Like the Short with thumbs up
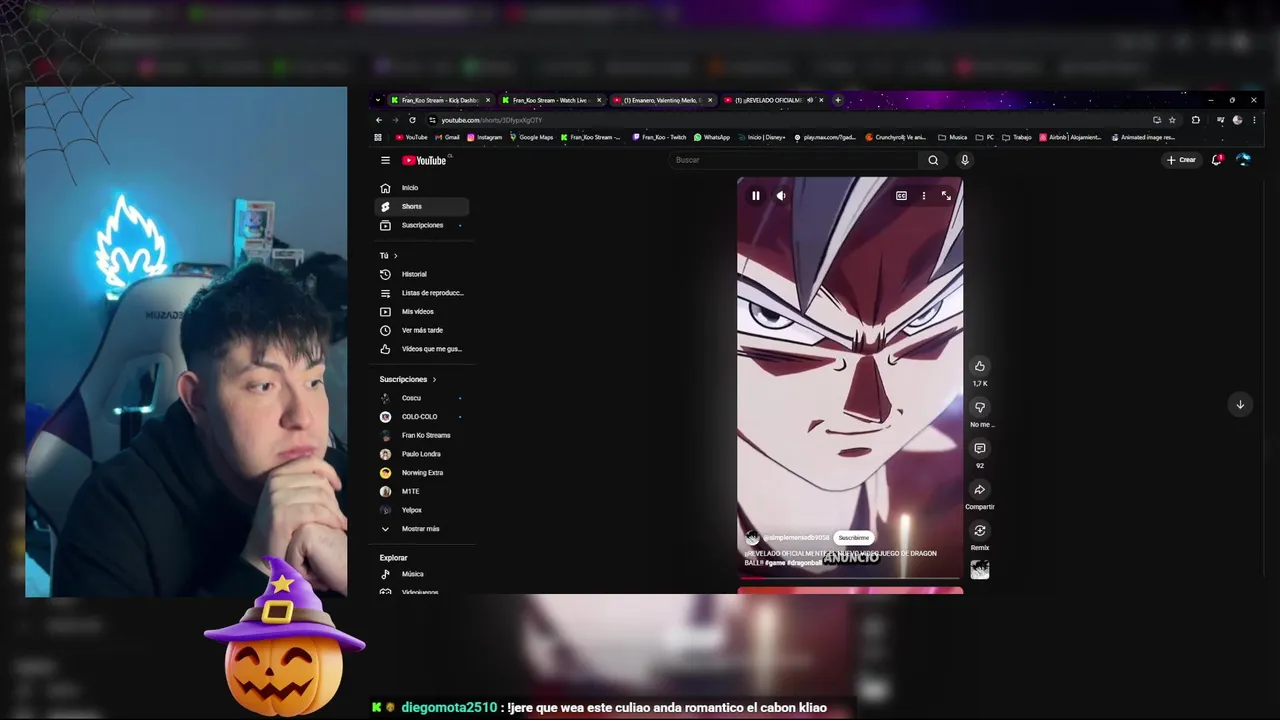 (x=980, y=366)
